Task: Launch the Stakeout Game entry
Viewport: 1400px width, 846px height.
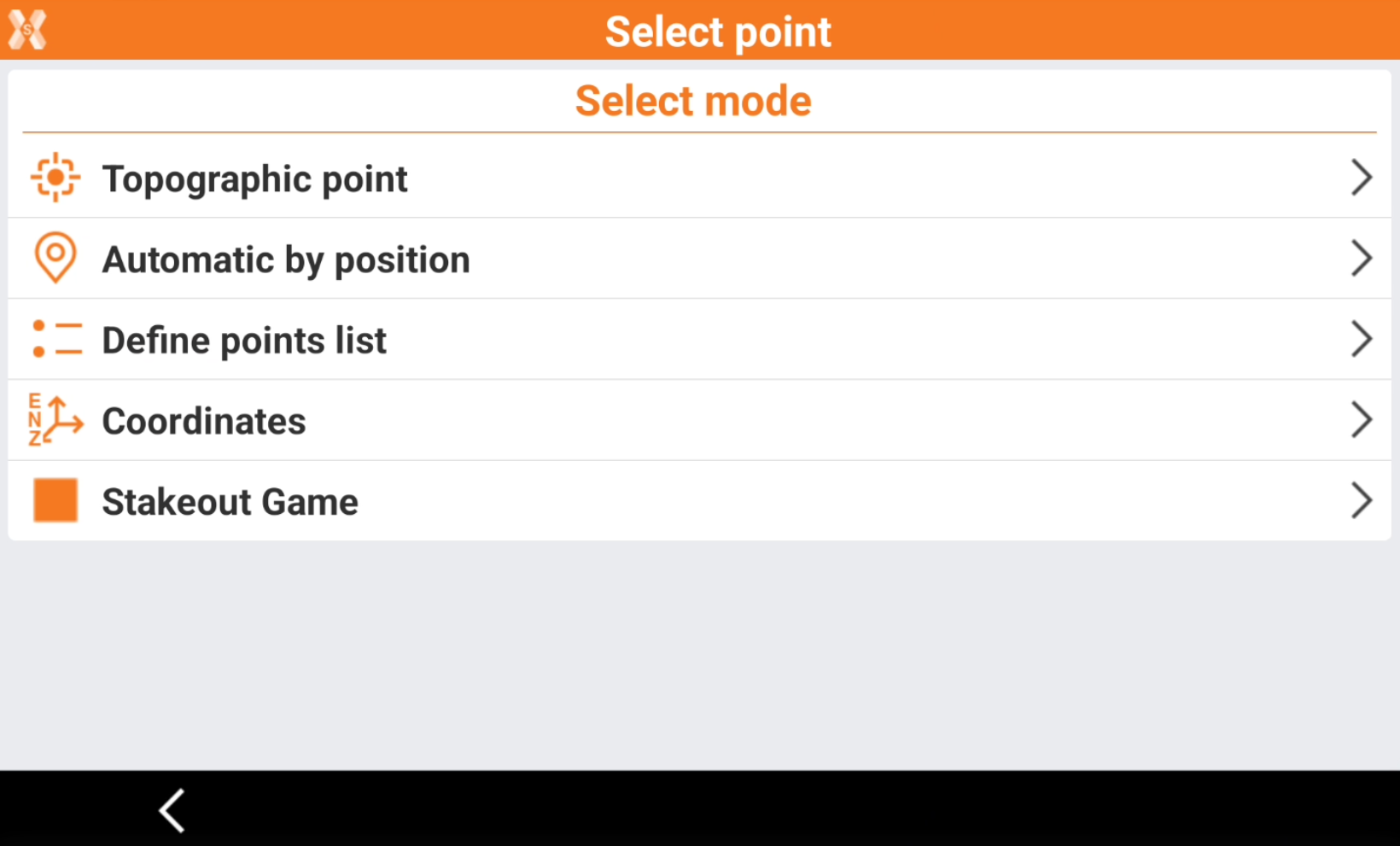Action: coord(230,502)
